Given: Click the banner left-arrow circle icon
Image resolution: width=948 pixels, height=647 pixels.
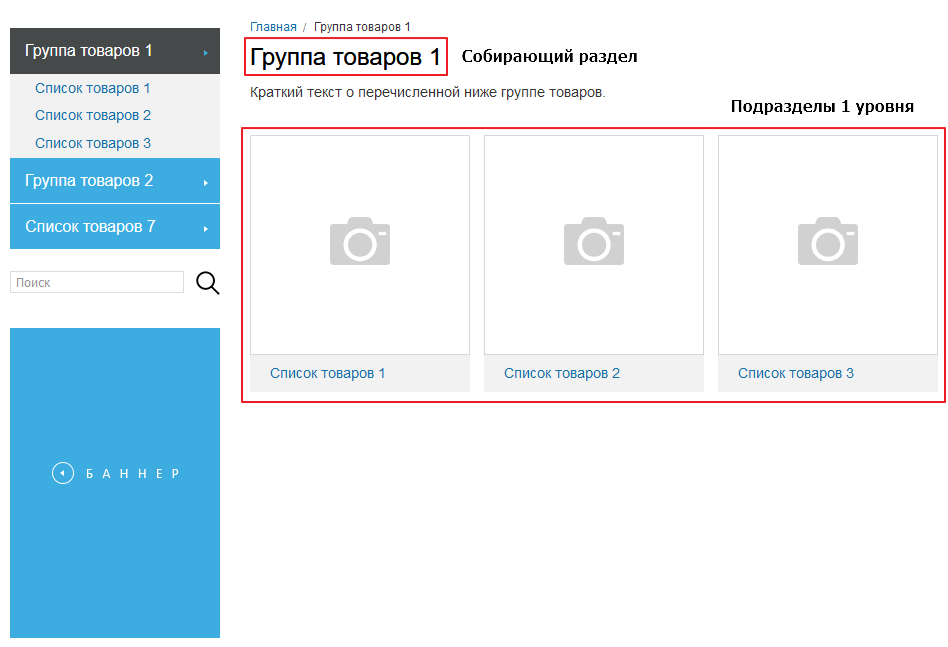Looking at the screenshot, I should point(63,473).
